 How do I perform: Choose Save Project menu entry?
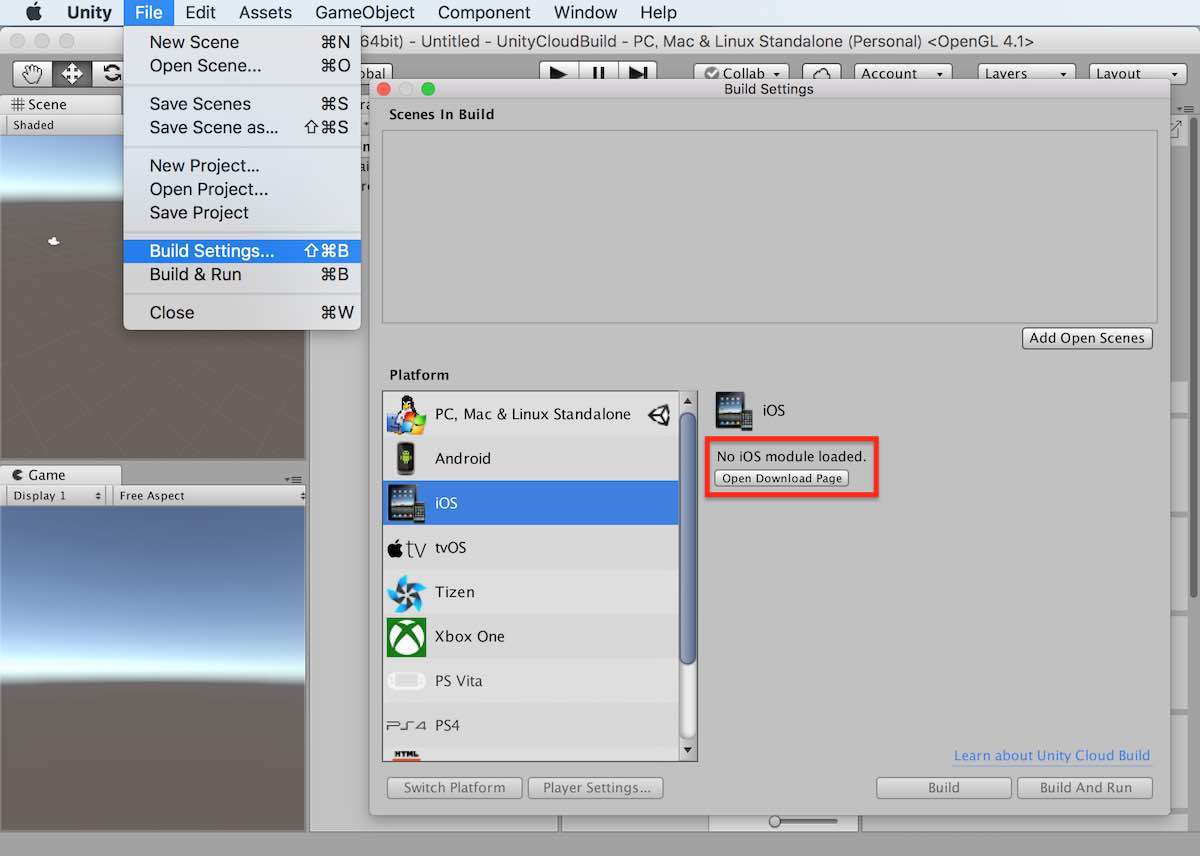coord(242,212)
